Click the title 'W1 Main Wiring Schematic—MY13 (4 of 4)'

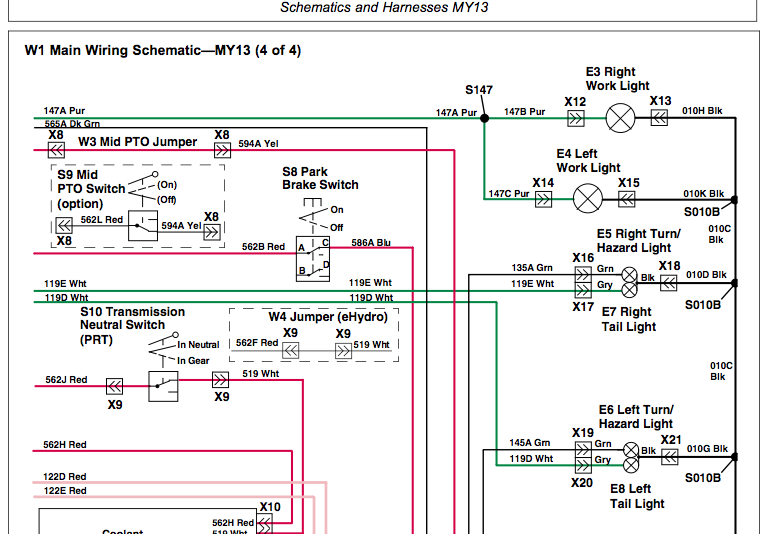pos(163,50)
